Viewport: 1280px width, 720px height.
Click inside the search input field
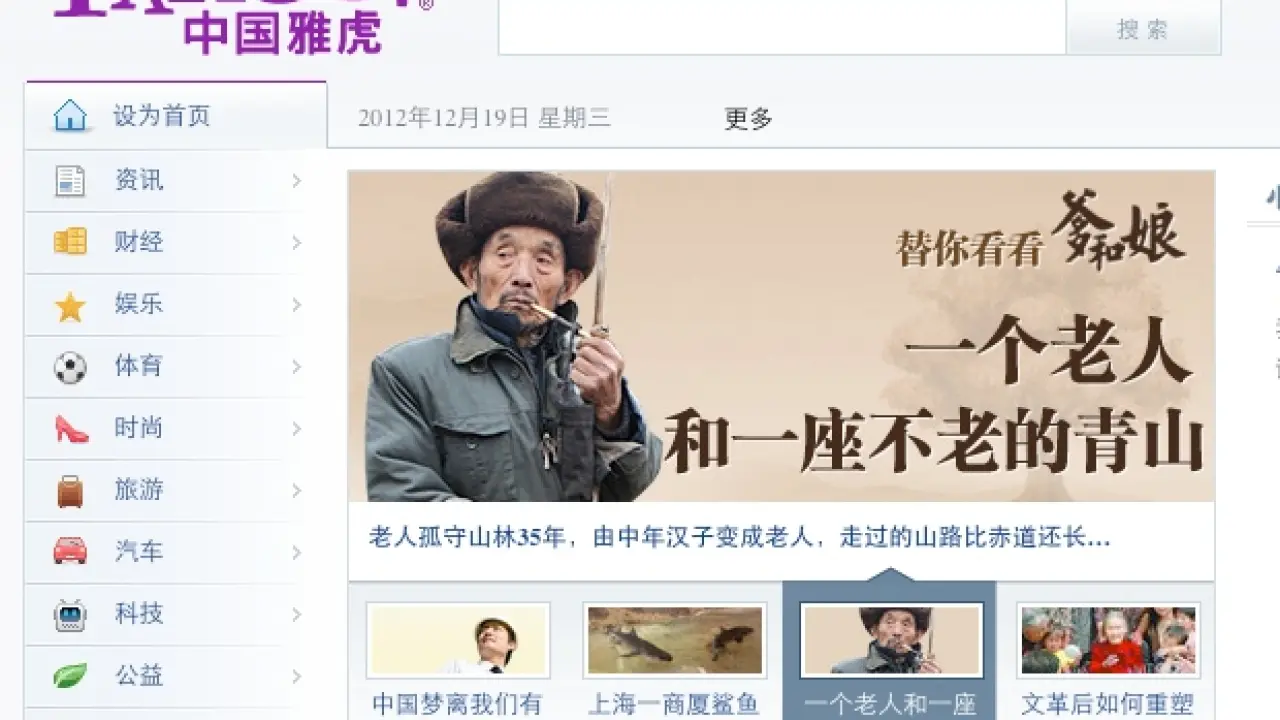pyautogui.click(x=782, y=27)
